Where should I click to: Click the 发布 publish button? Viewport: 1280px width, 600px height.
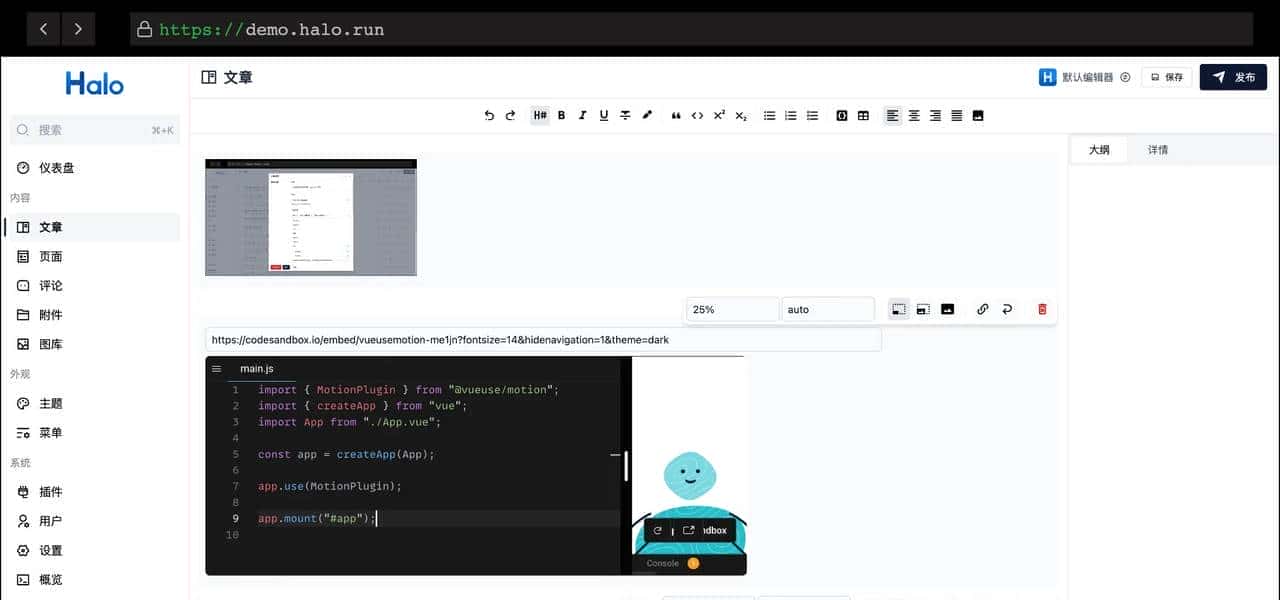coord(1233,77)
